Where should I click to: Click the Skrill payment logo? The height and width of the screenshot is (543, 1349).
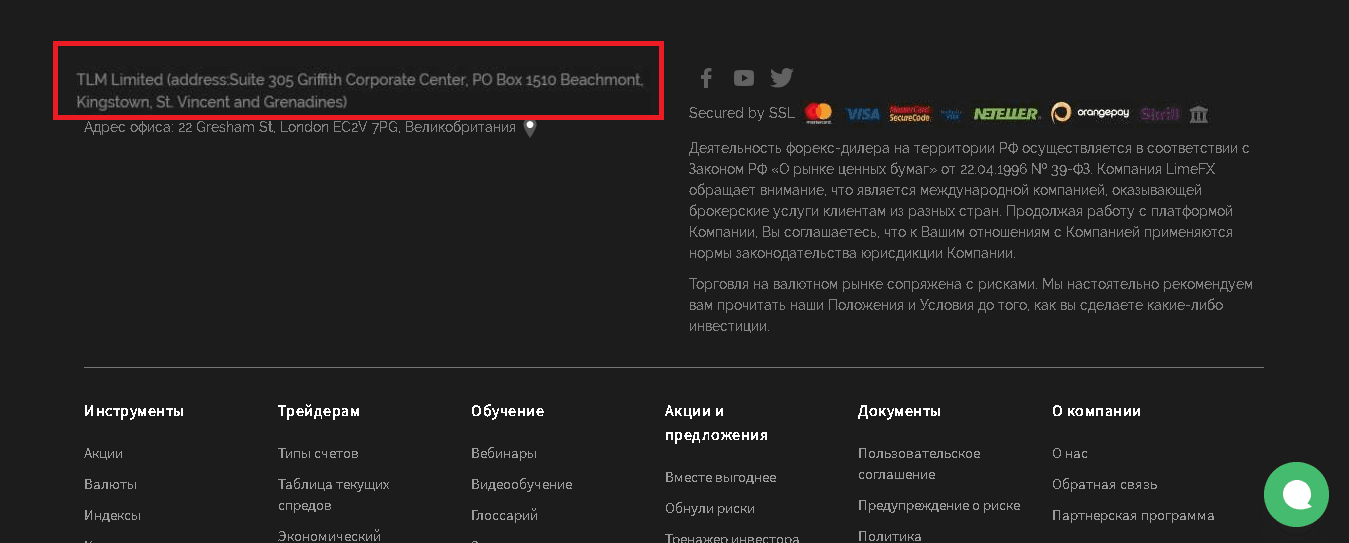pos(1160,114)
